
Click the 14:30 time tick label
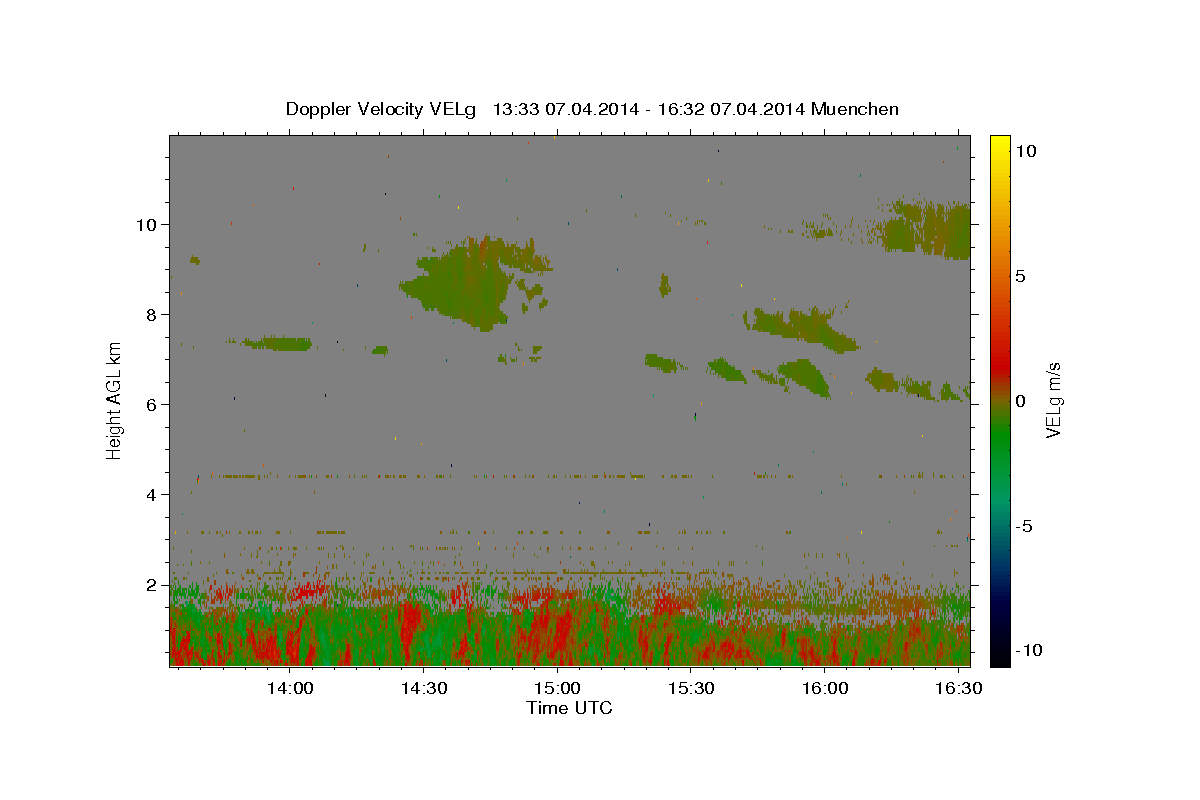point(424,689)
